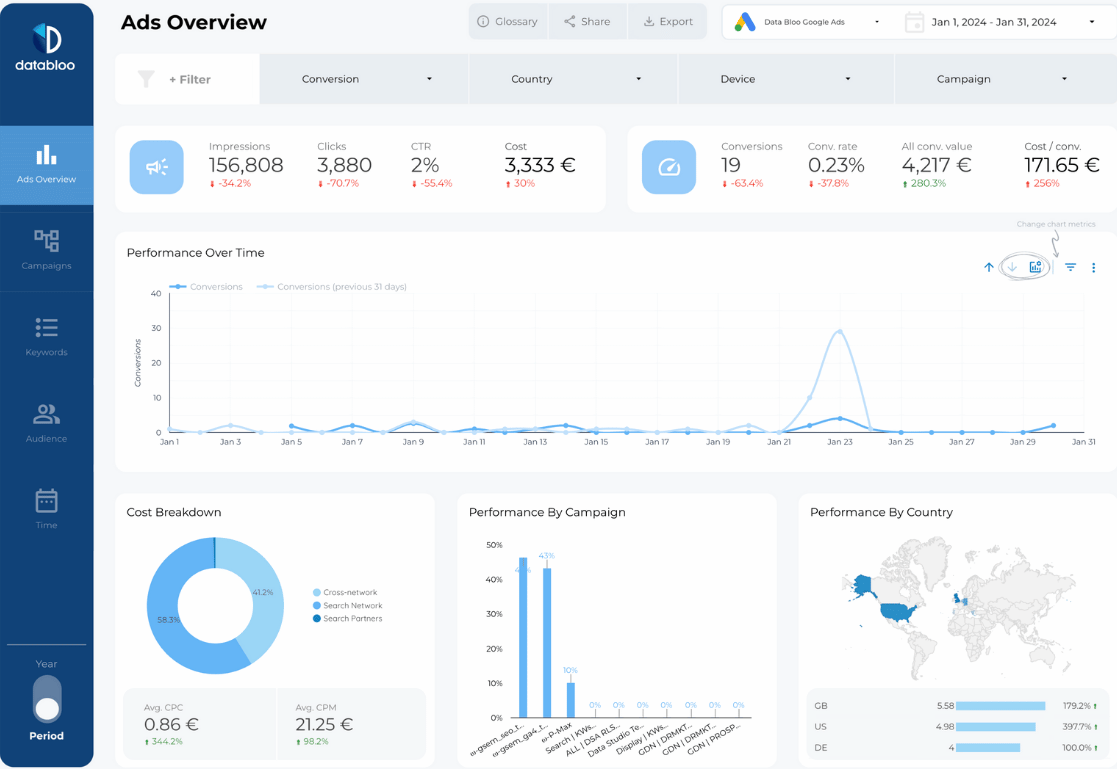Click the Share button
The width and height of the screenshot is (1117, 769).
(x=588, y=21)
